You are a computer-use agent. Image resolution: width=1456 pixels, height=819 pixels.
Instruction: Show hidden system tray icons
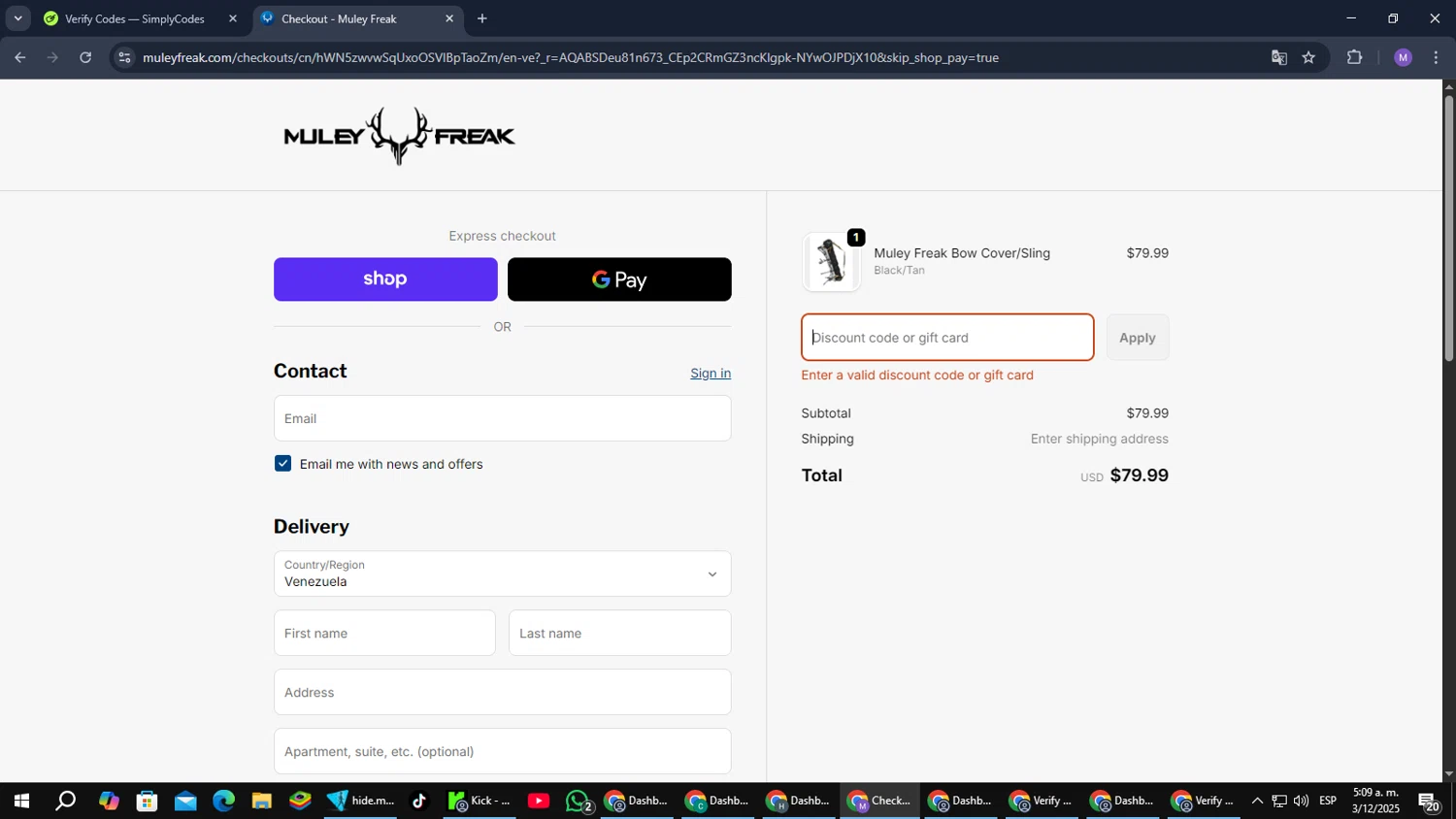coord(1257,802)
